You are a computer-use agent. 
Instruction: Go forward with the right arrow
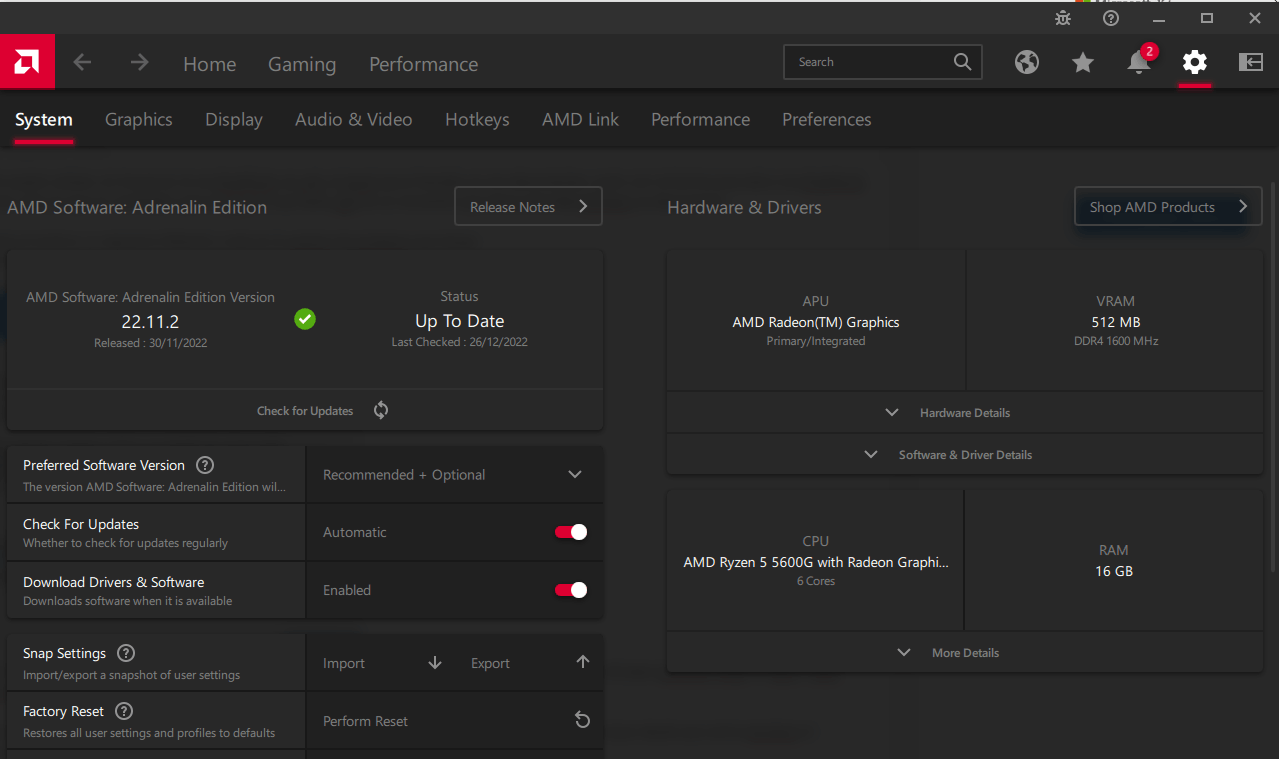[x=139, y=62]
